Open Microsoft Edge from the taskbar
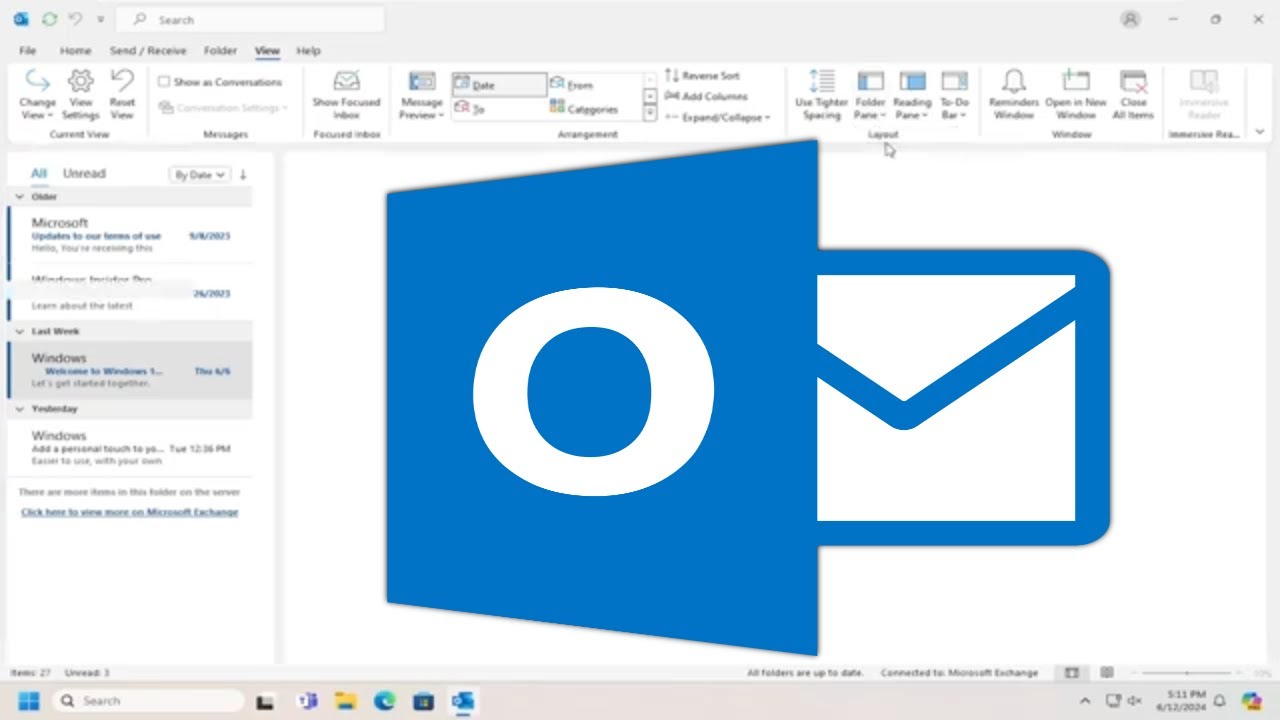 [x=384, y=701]
